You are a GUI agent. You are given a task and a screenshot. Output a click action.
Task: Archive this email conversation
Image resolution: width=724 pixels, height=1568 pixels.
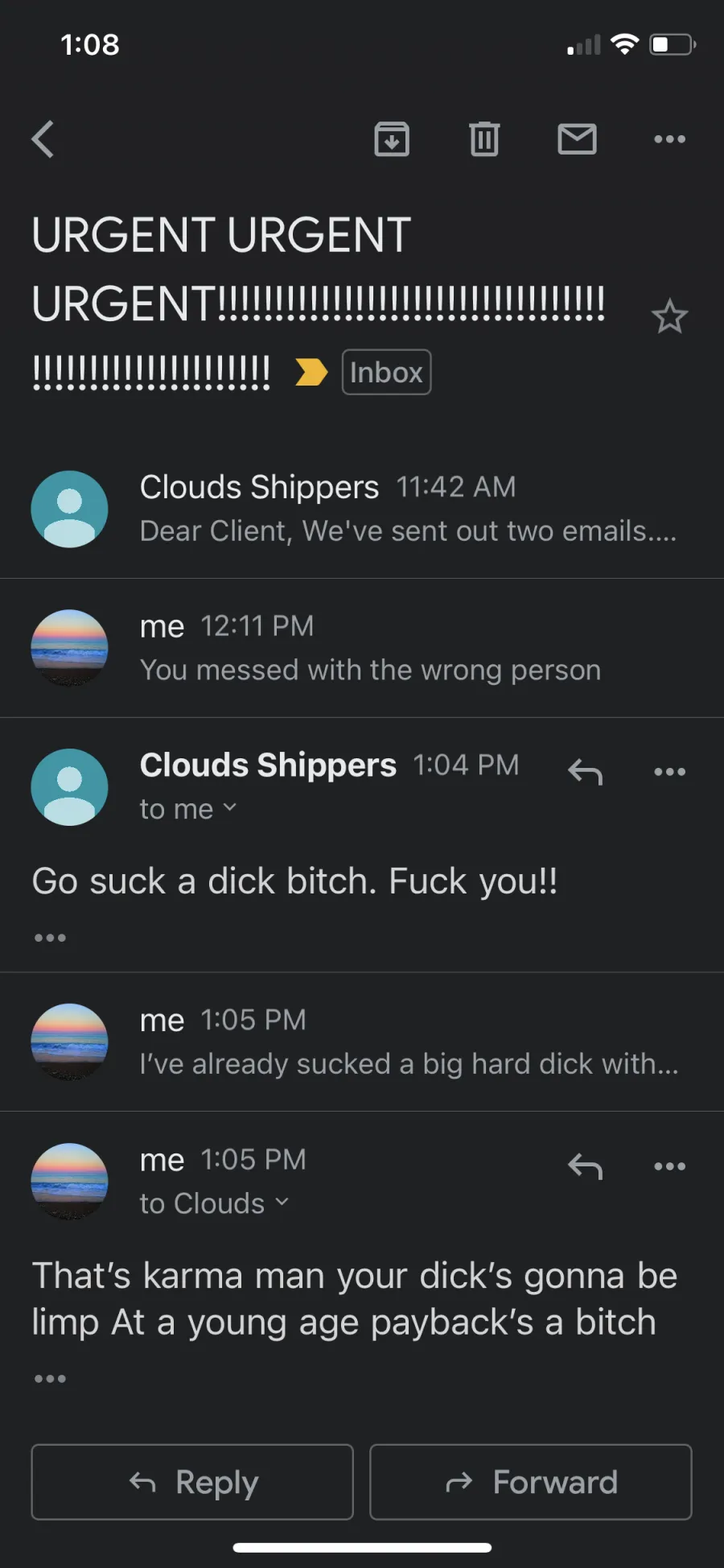tap(392, 139)
